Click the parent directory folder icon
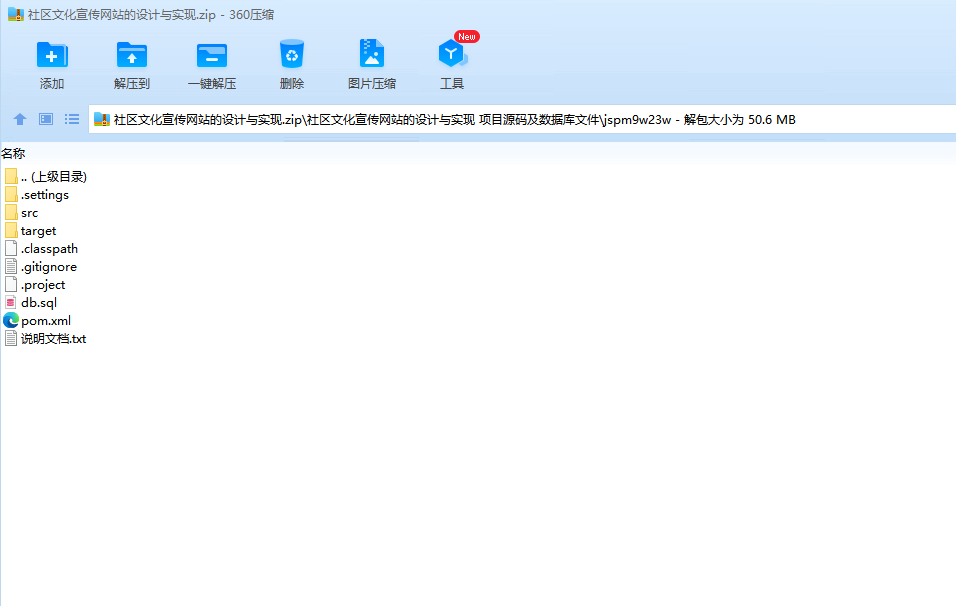Screen dimensions: 956x606 11,176
